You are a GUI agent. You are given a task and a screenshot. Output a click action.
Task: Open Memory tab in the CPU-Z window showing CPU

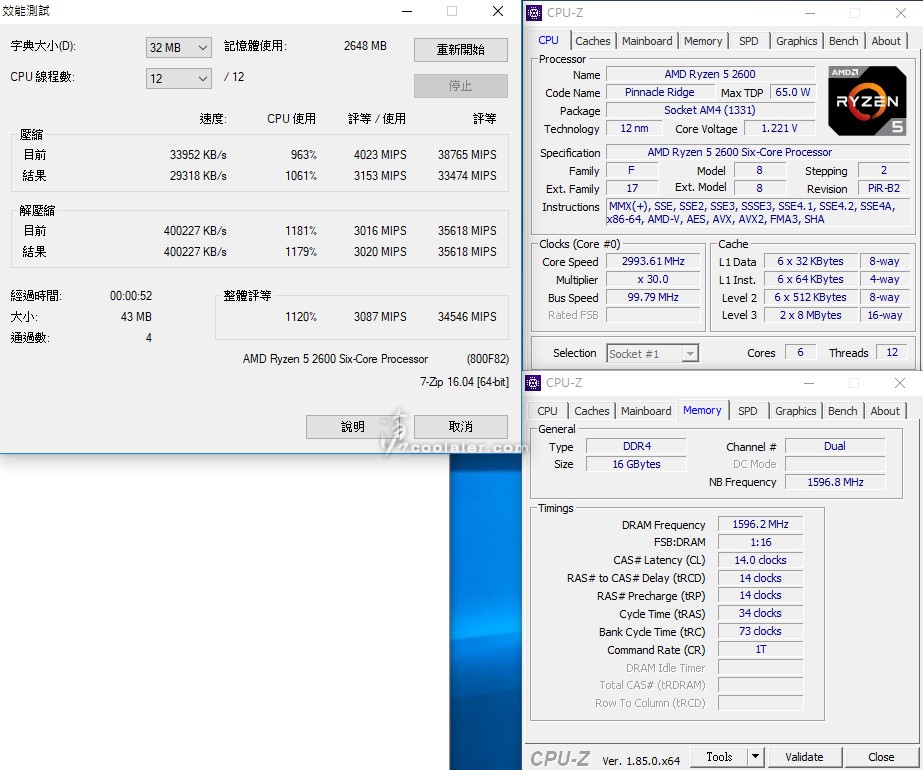[703, 41]
